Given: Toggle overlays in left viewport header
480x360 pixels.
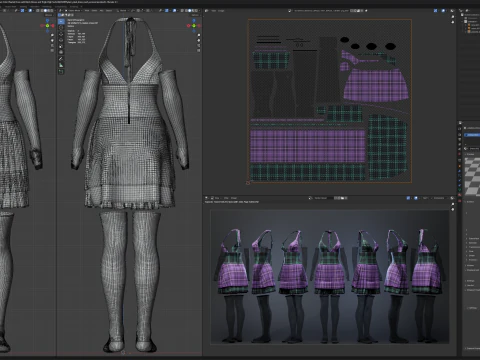Looking at the screenshot, I should (x=30, y=11).
